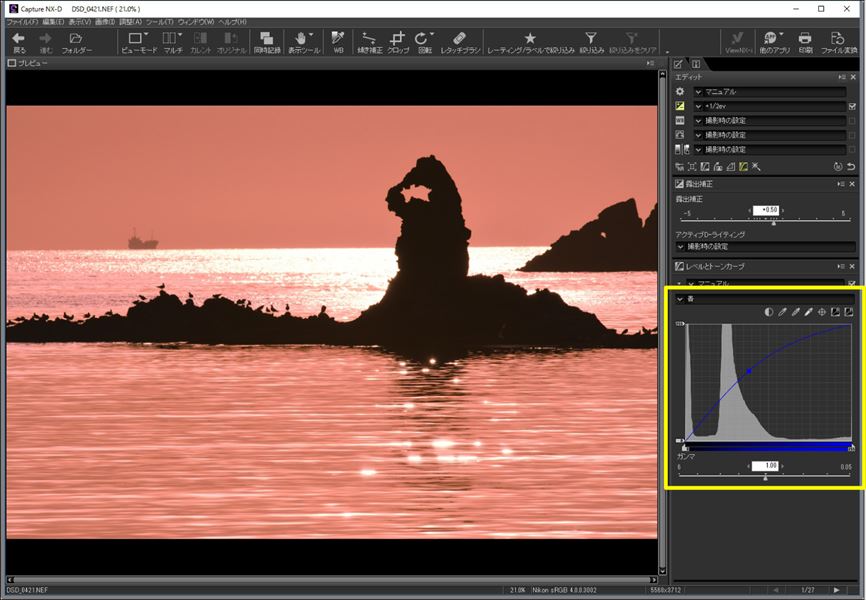Open the 表示(V) menu
866x600 pixels.
click(x=80, y=22)
